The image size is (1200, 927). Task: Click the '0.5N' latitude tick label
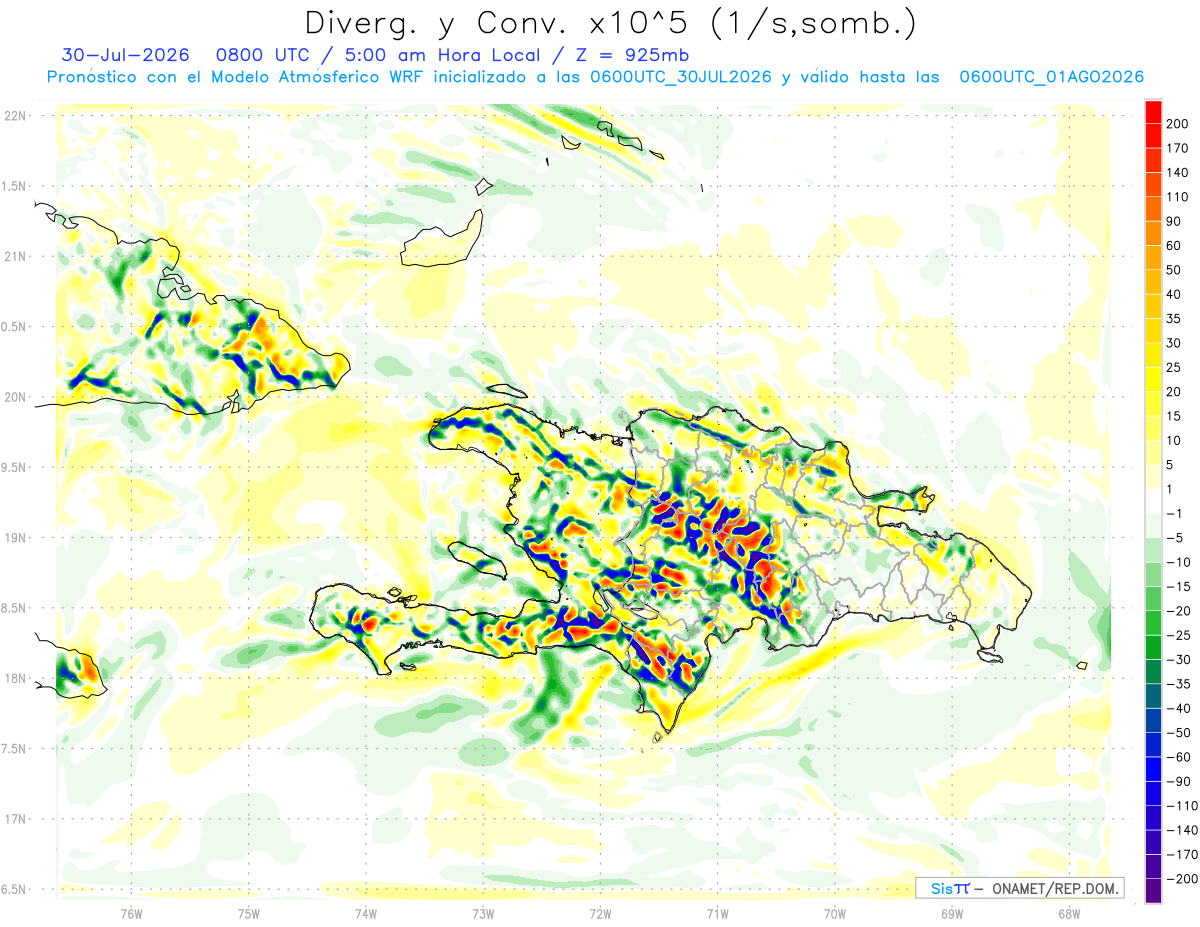click(14, 327)
